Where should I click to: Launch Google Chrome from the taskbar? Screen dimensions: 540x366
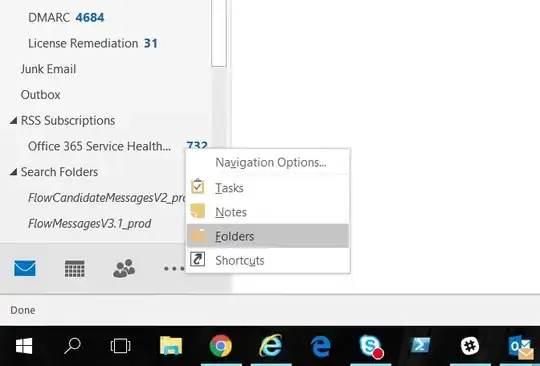click(221, 345)
